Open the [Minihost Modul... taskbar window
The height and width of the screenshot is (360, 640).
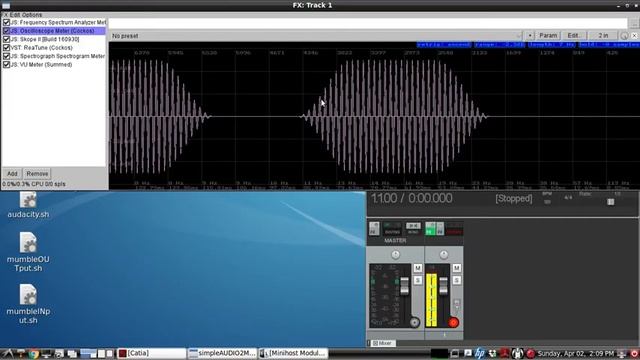[293, 353]
